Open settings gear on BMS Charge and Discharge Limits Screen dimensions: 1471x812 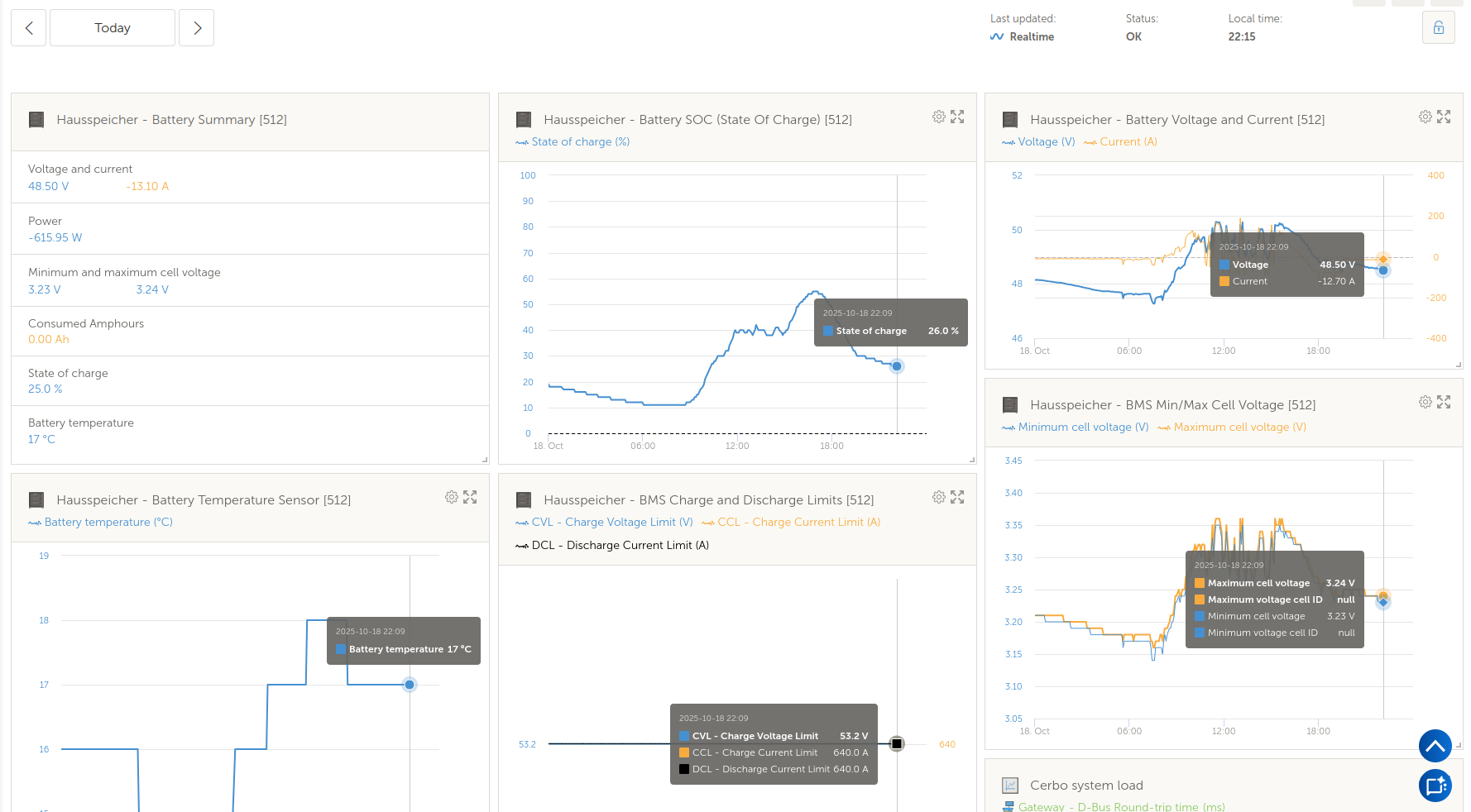coord(939,498)
